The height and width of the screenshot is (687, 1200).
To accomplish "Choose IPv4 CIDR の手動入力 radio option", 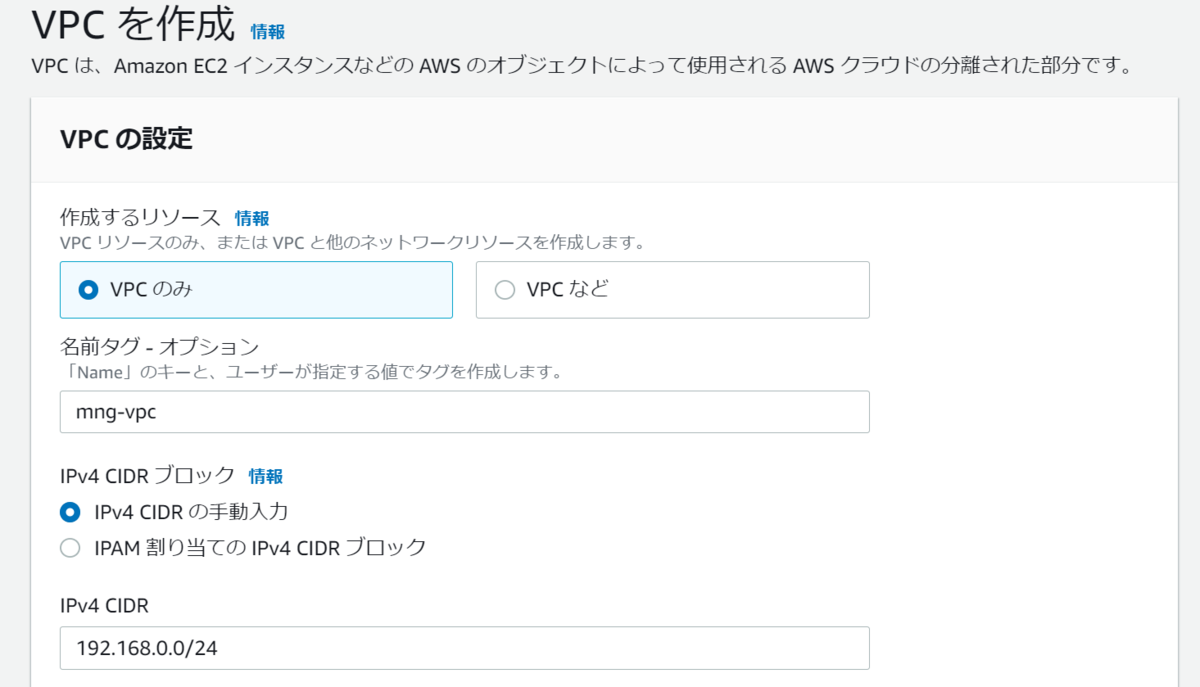I will point(70,512).
